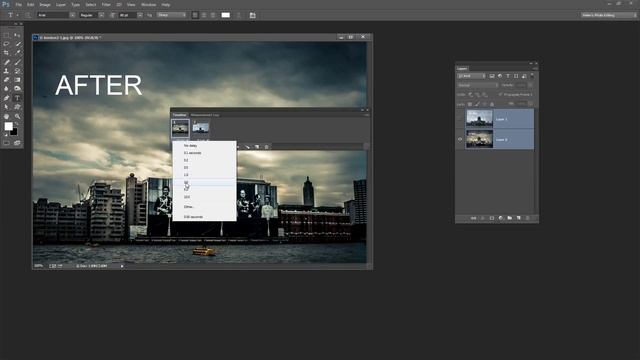Select the Crop tool
Viewport: 640px width, 360px height.
pos(6,53)
